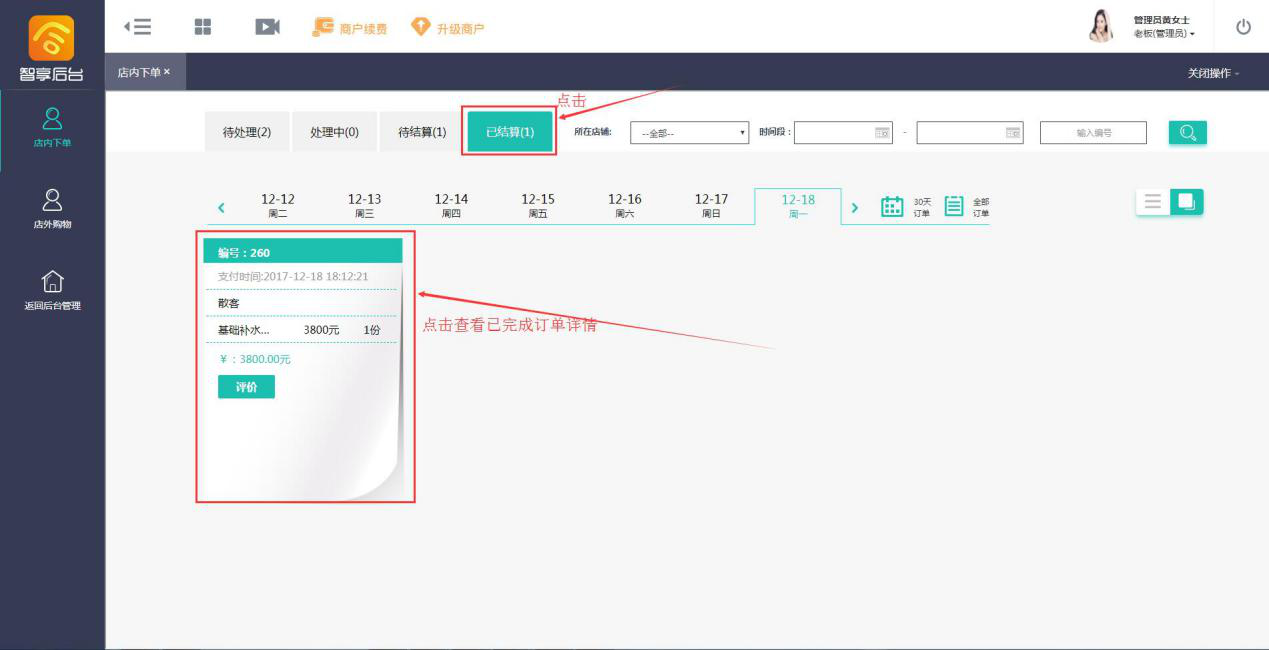Viewport: 1269px width, 650px height.
Task: Open 商户续费 merchant renewal
Action: point(350,28)
